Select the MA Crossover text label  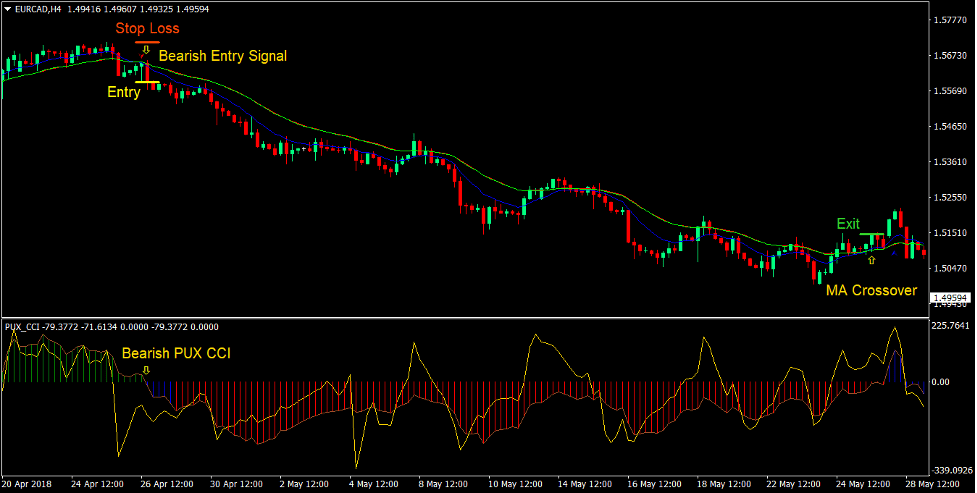pyautogui.click(x=872, y=290)
